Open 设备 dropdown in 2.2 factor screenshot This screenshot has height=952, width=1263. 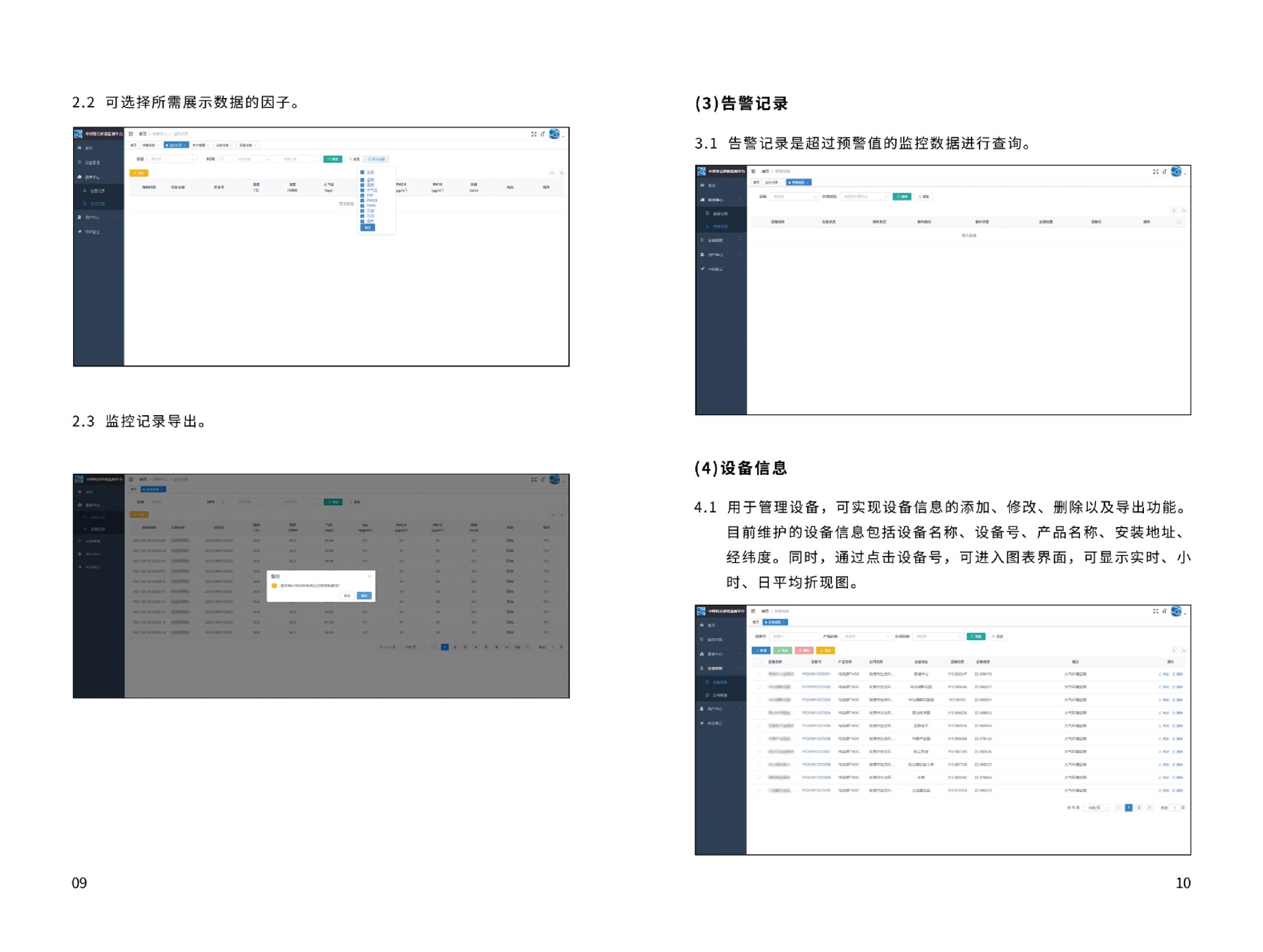(172, 159)
